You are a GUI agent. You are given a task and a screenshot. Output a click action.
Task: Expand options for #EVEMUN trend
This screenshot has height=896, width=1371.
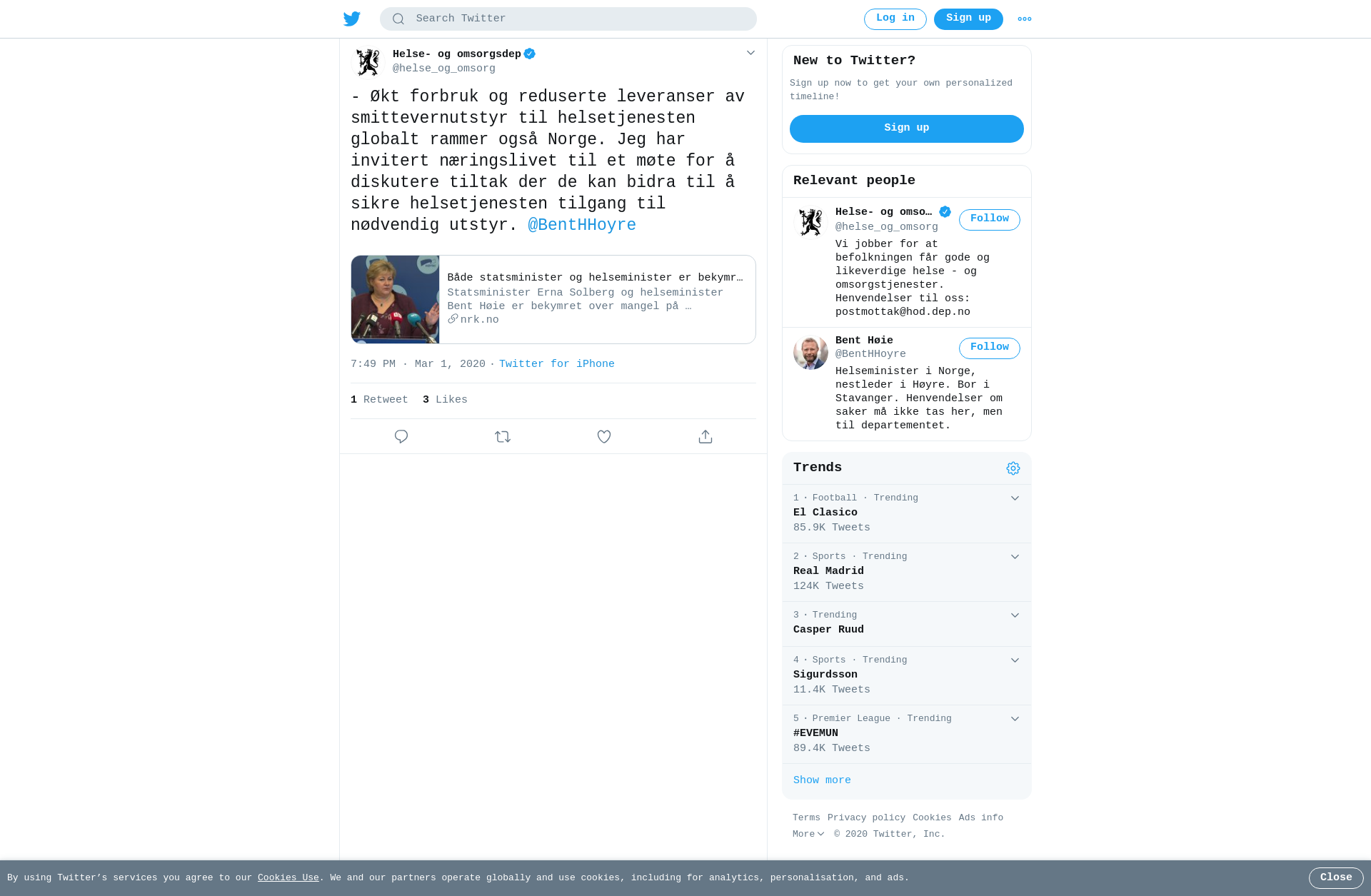tap(1015, 719)
